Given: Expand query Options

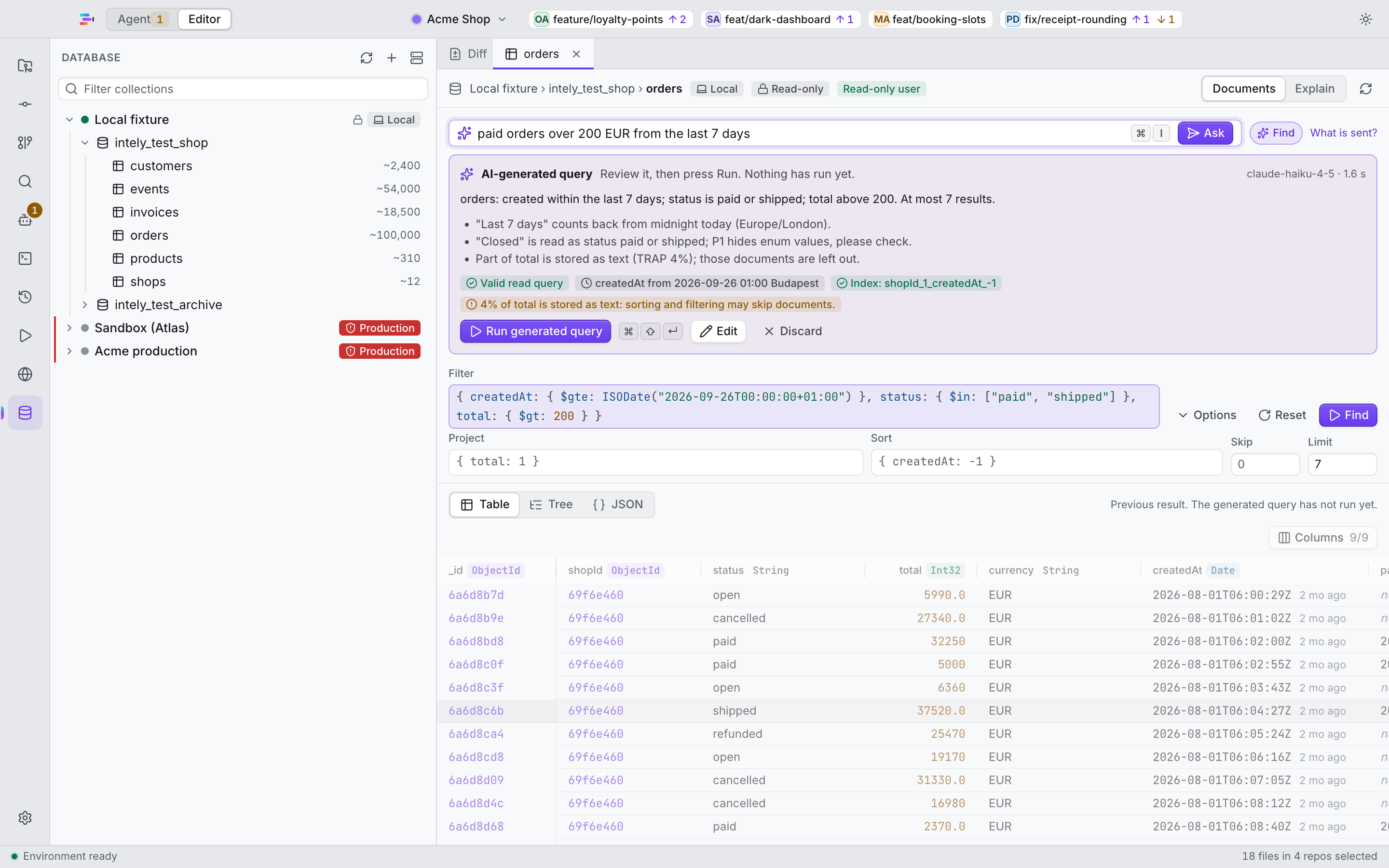Looking at the screenshot, I should [x=1207, y=415].
